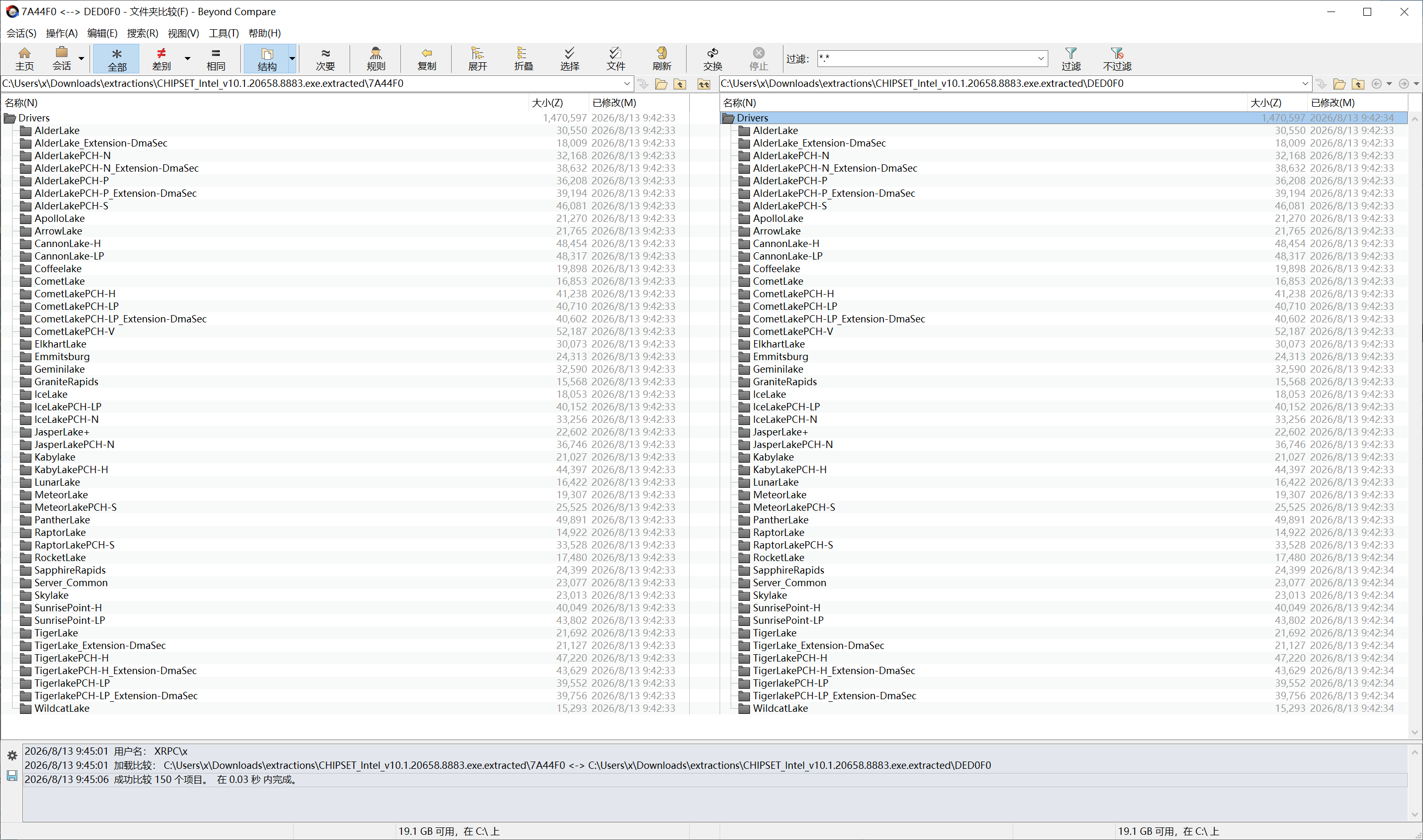Sort left pane by 大小(Z) column
The height and width of the screenshot is (840, 1423).
[x=558, y=103]
